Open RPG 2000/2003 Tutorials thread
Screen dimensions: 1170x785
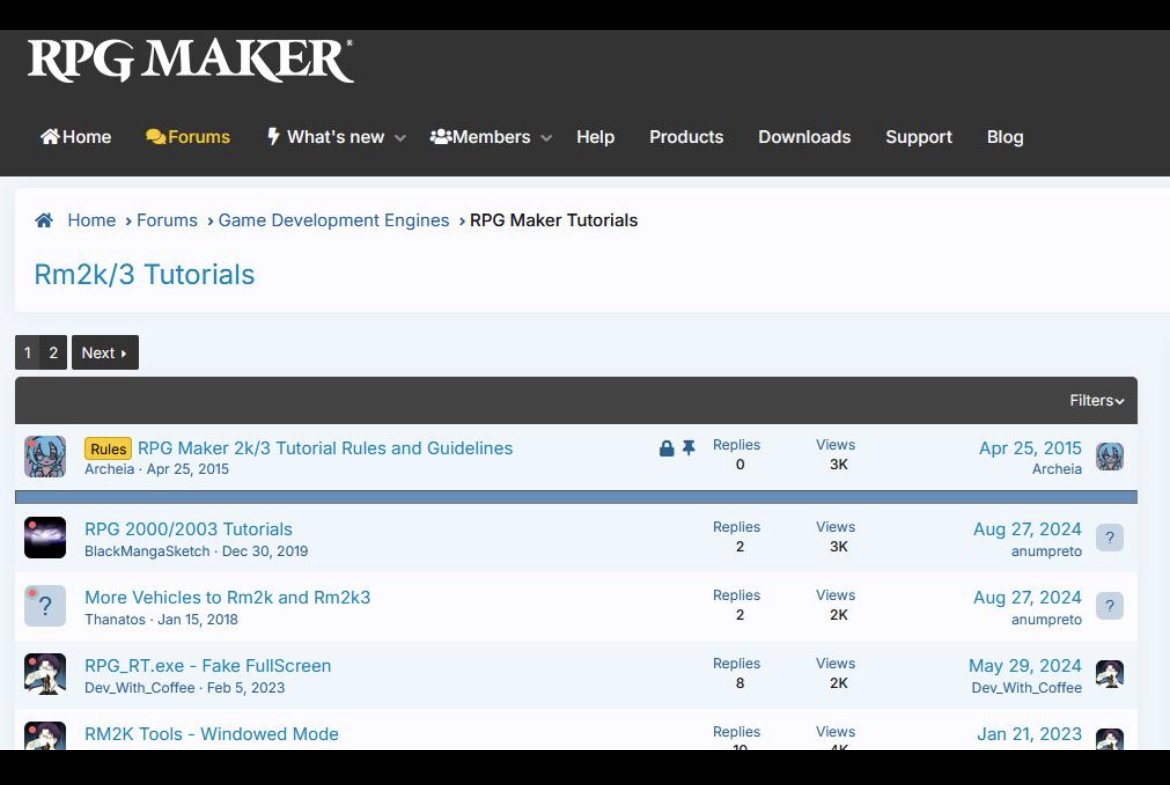click(x=188, y=529)
